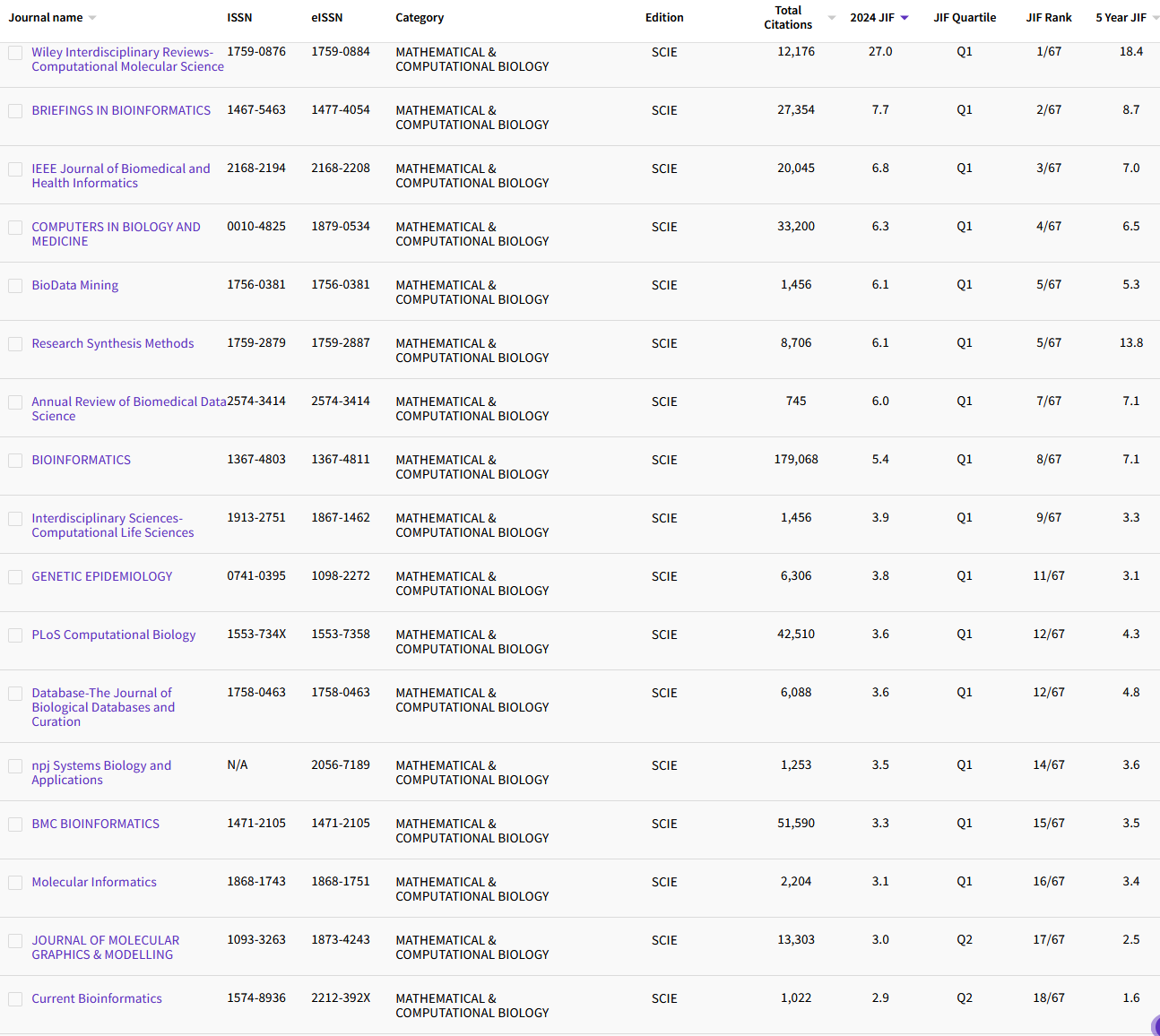This screenshot has height=1036, width=1160.
Task: Open IEEE Journal of Biomedical and Health Informatics
Action: coord(120,176)
